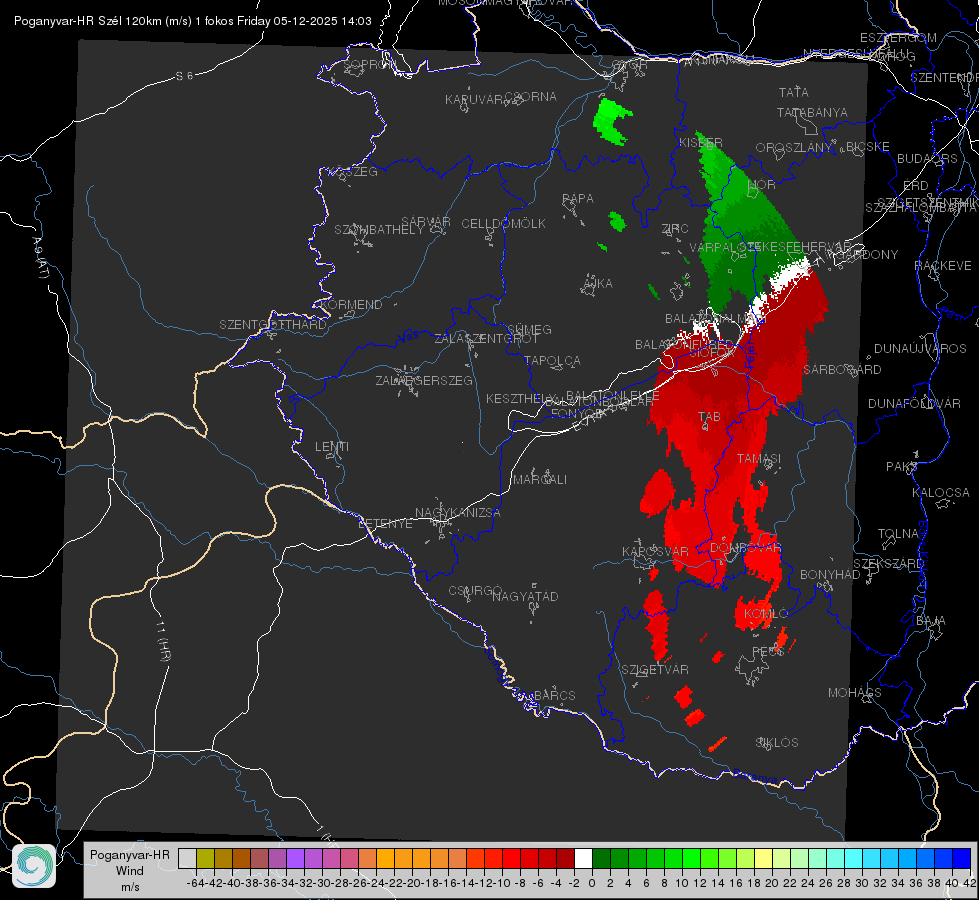Click the TAPOLCA town label
This screenshot has height=900, width=979.
pos(553,360)
